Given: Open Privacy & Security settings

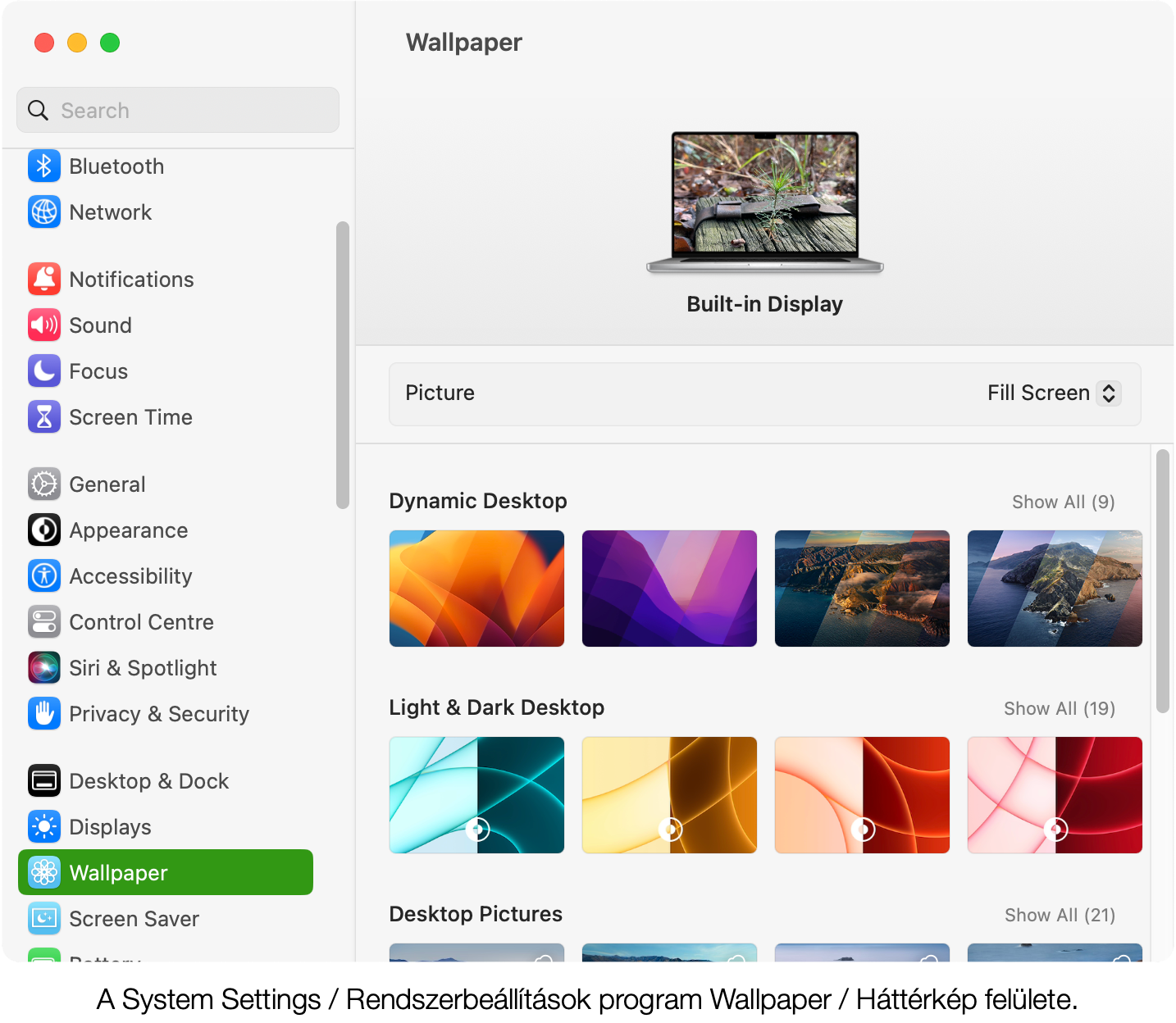Looking at the screenshot, I should coord(159,714).
